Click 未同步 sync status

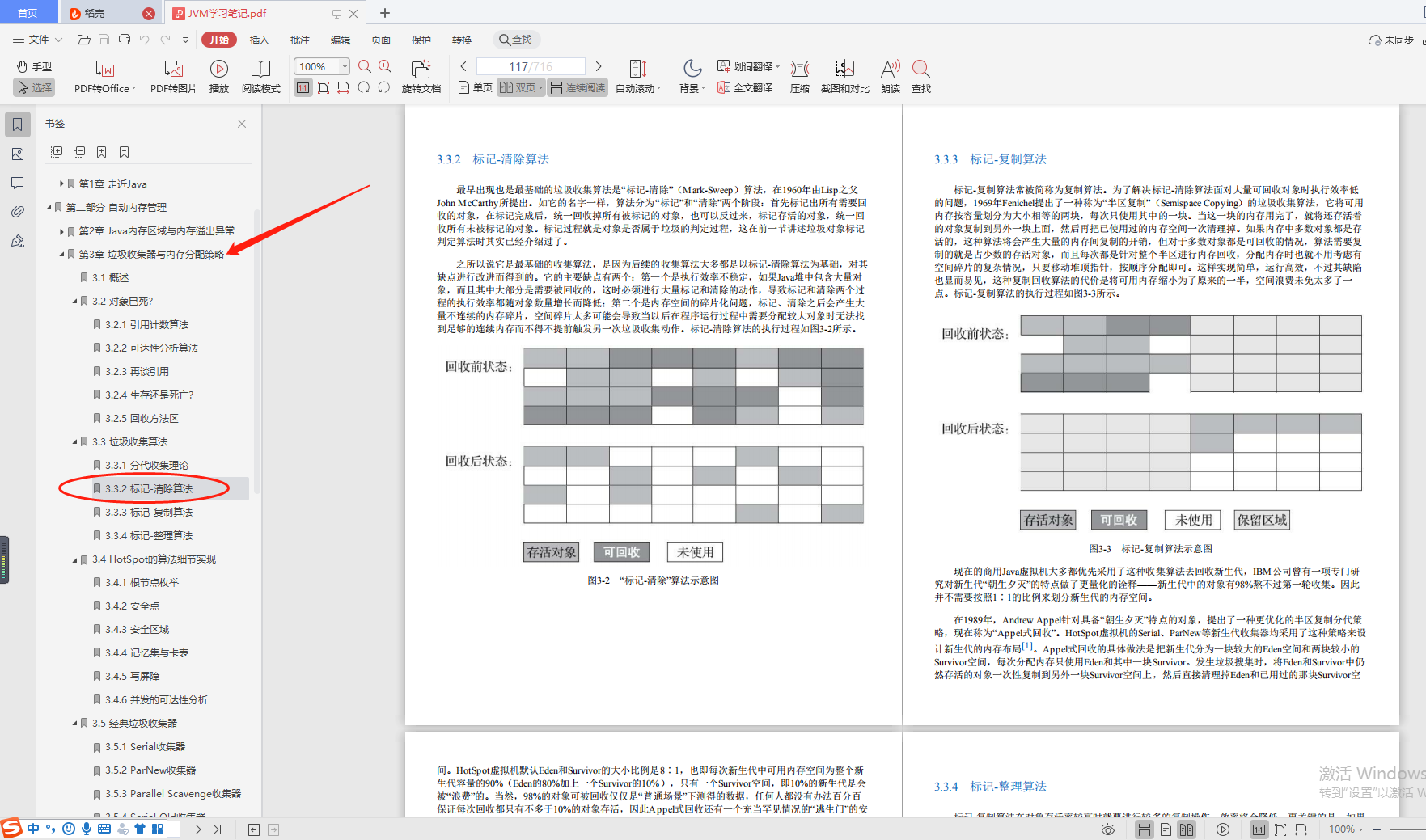coord(1390,40)
